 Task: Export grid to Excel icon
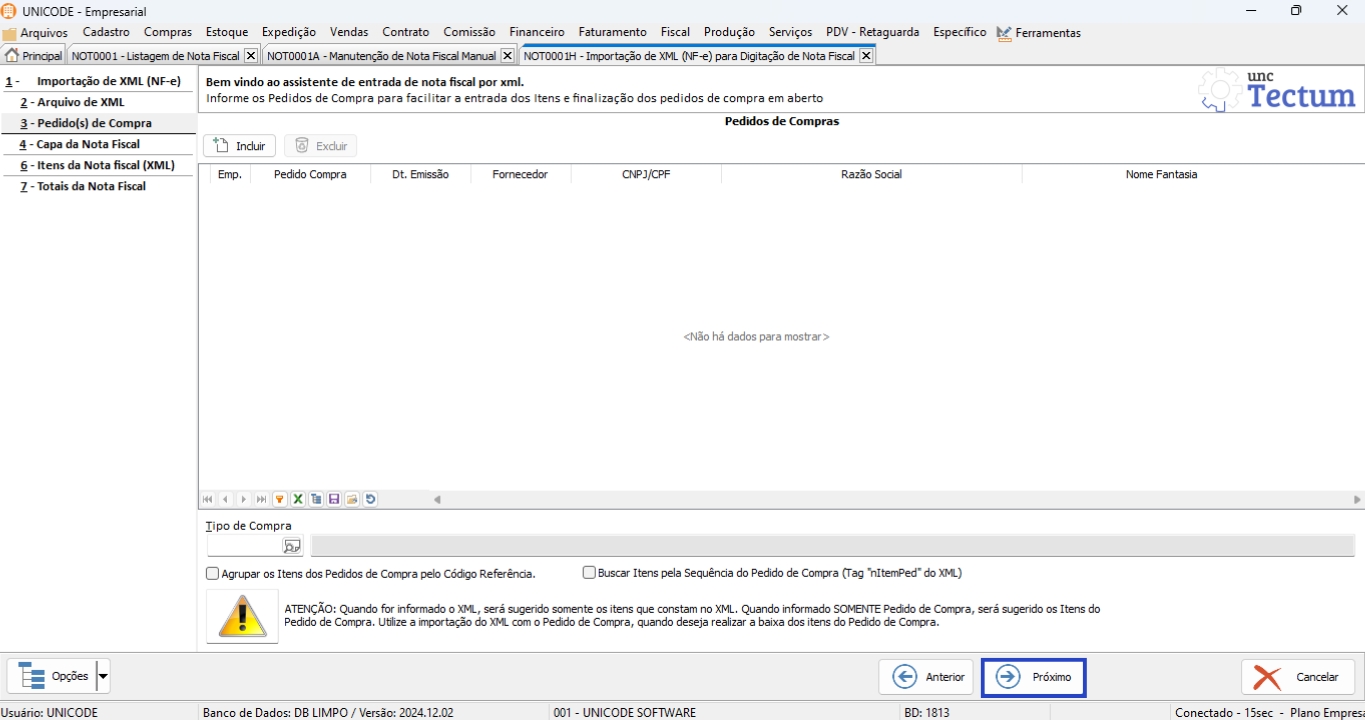298,499
